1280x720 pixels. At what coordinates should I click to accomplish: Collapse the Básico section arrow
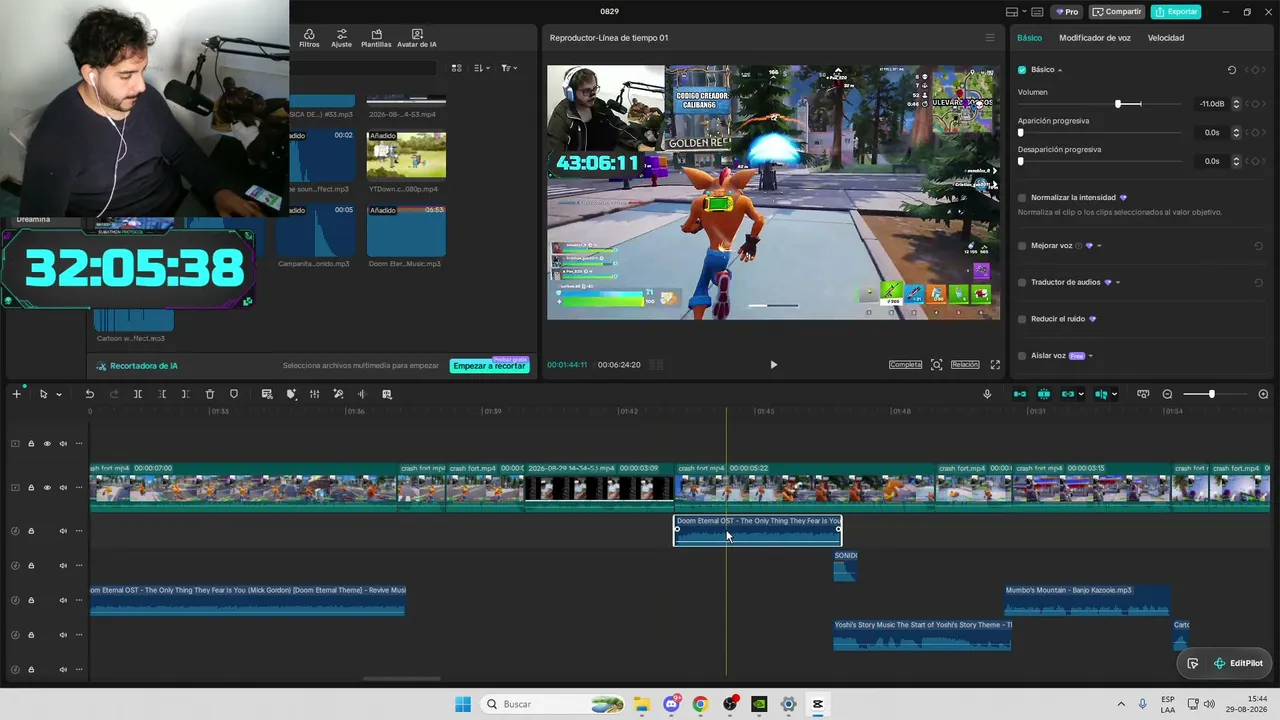coord(1060,70)
